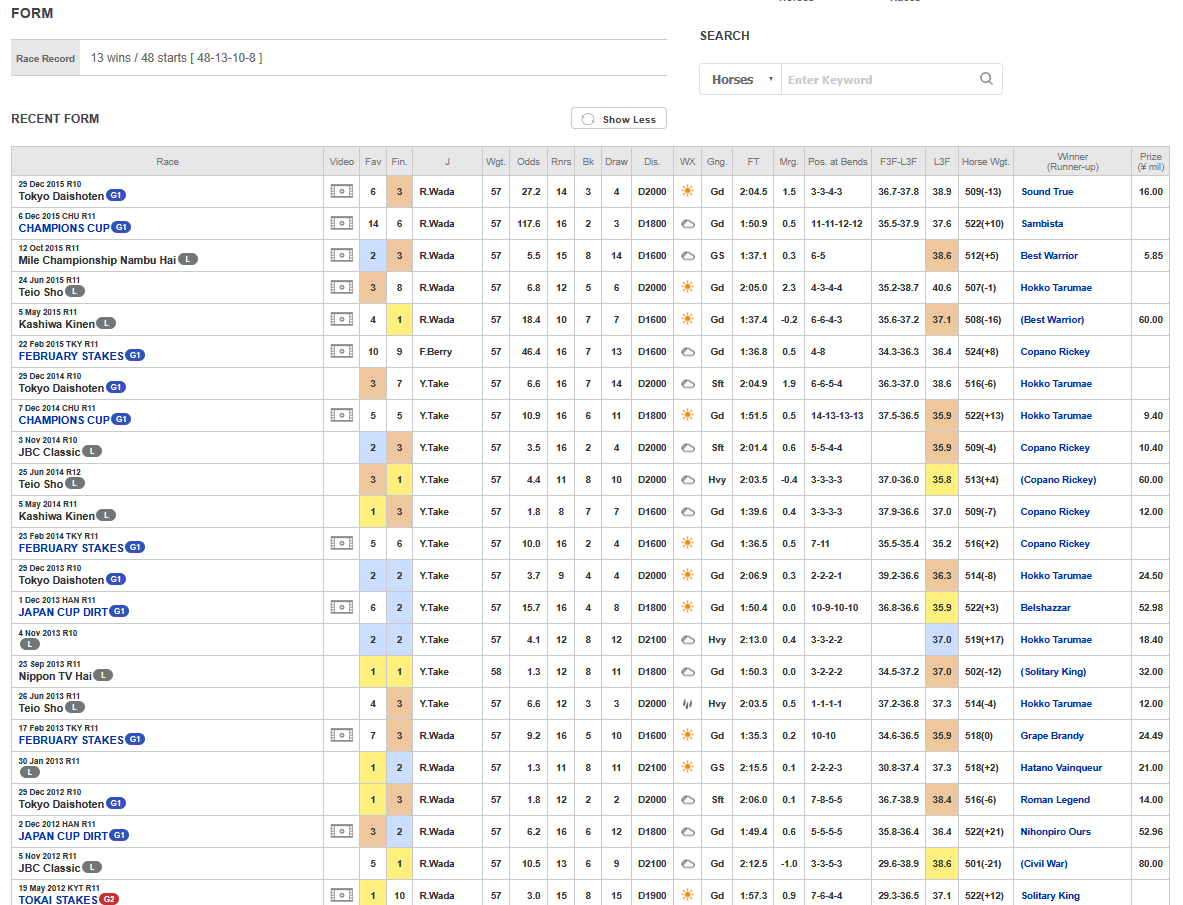
Task: Open runner-up (Solitary King) link
Action: pyautogui.click(x=1053, y=672)
